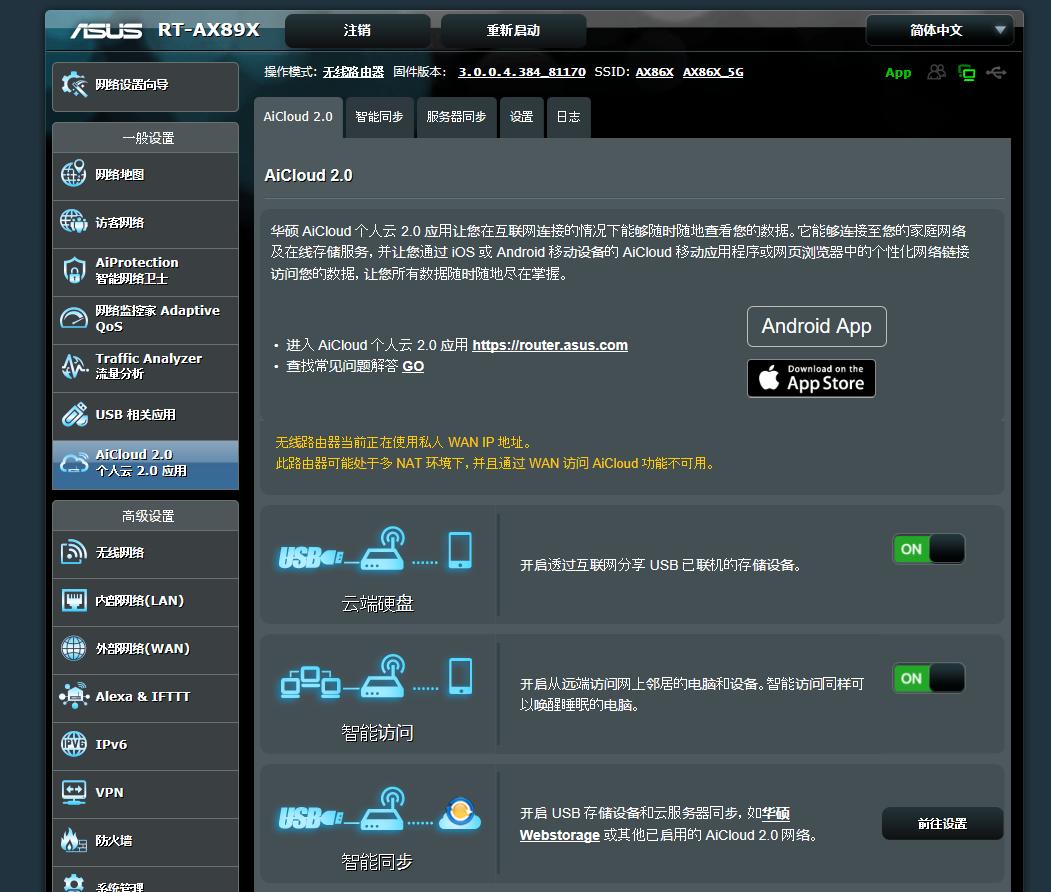
Task: Open the 简体中文 language dropdown
Action: [x=939, y=30]
